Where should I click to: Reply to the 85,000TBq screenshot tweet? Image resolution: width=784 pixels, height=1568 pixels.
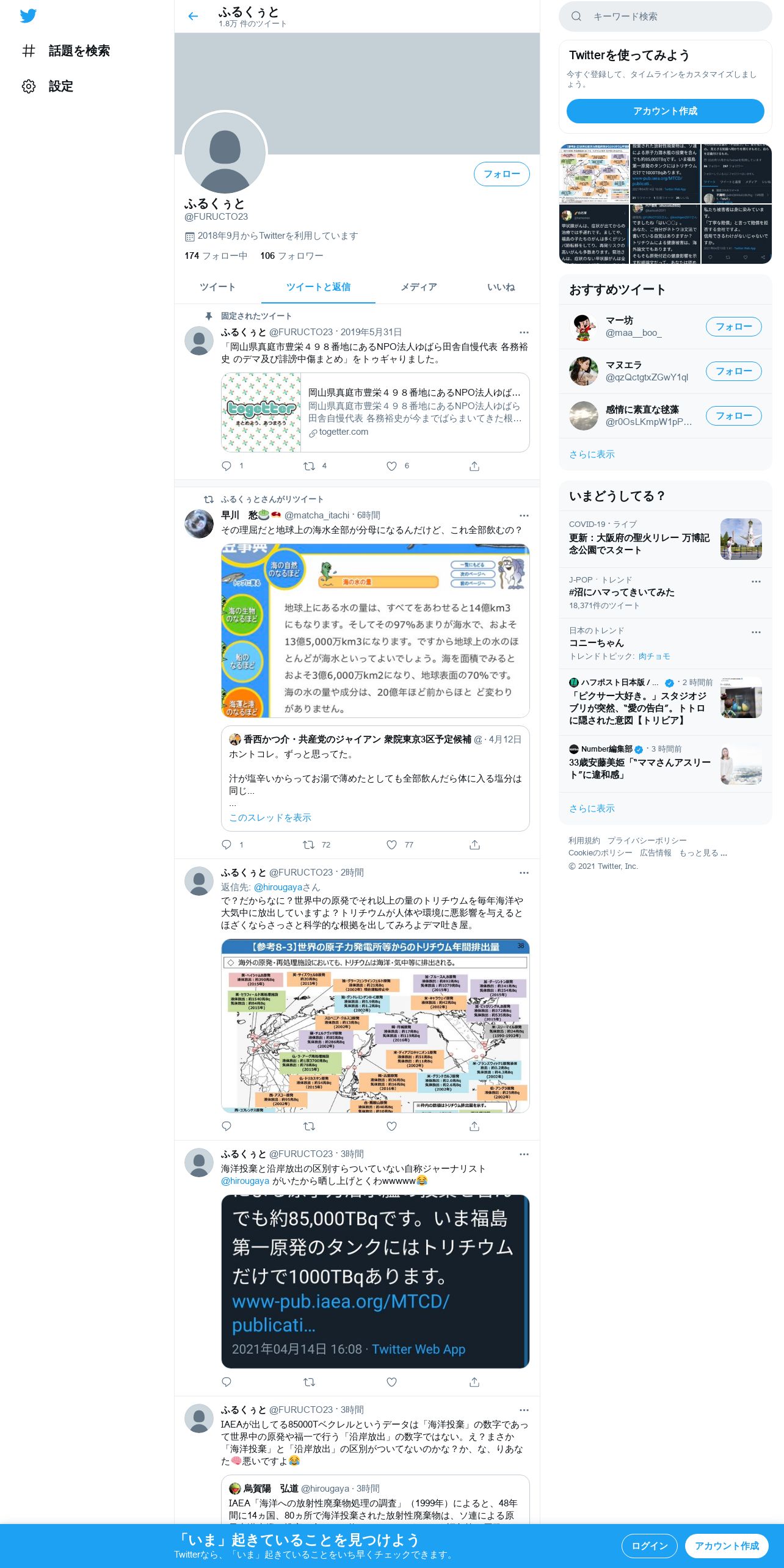[x=227, y=1382]
